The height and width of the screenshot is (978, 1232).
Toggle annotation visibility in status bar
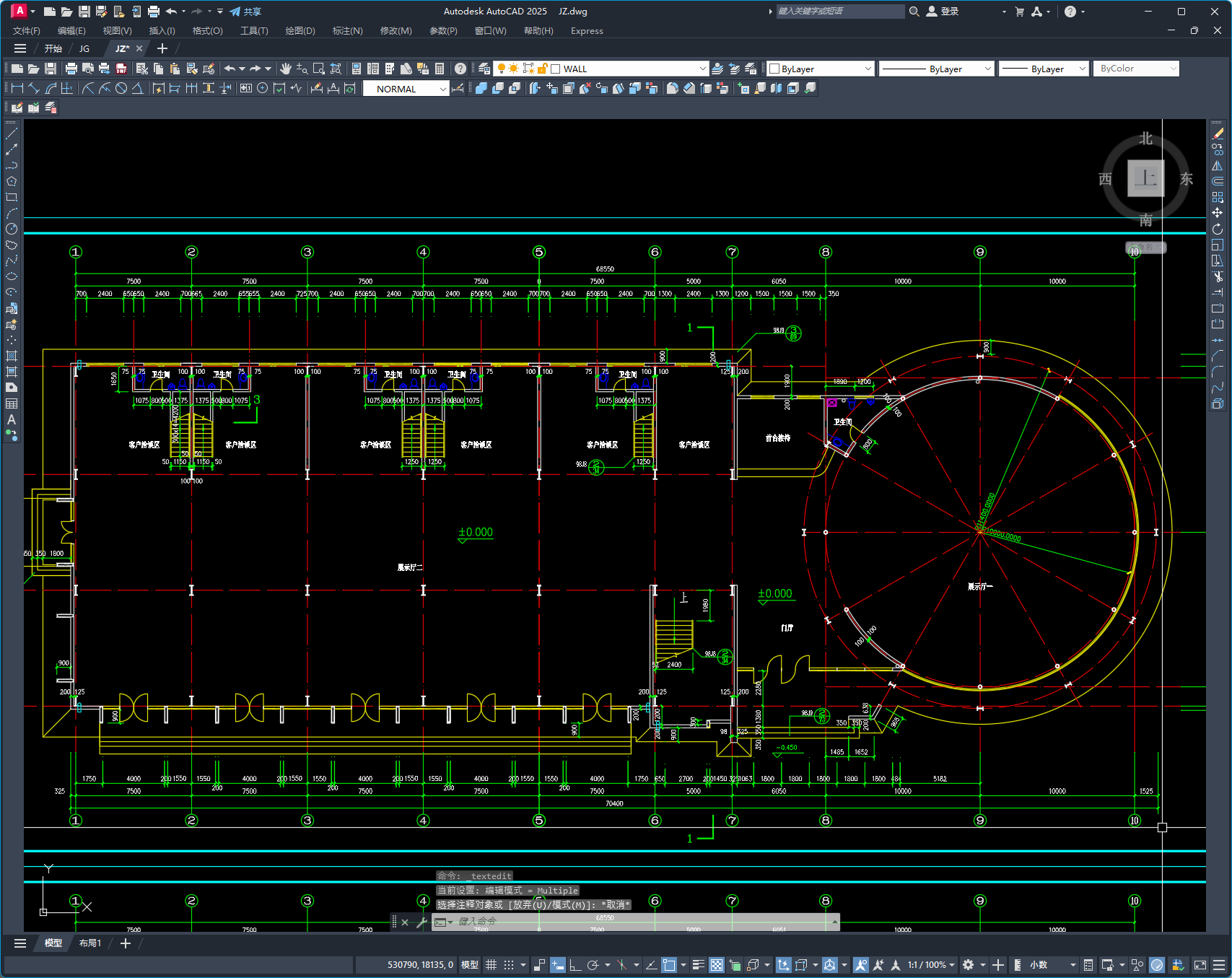tap(860, 965)
